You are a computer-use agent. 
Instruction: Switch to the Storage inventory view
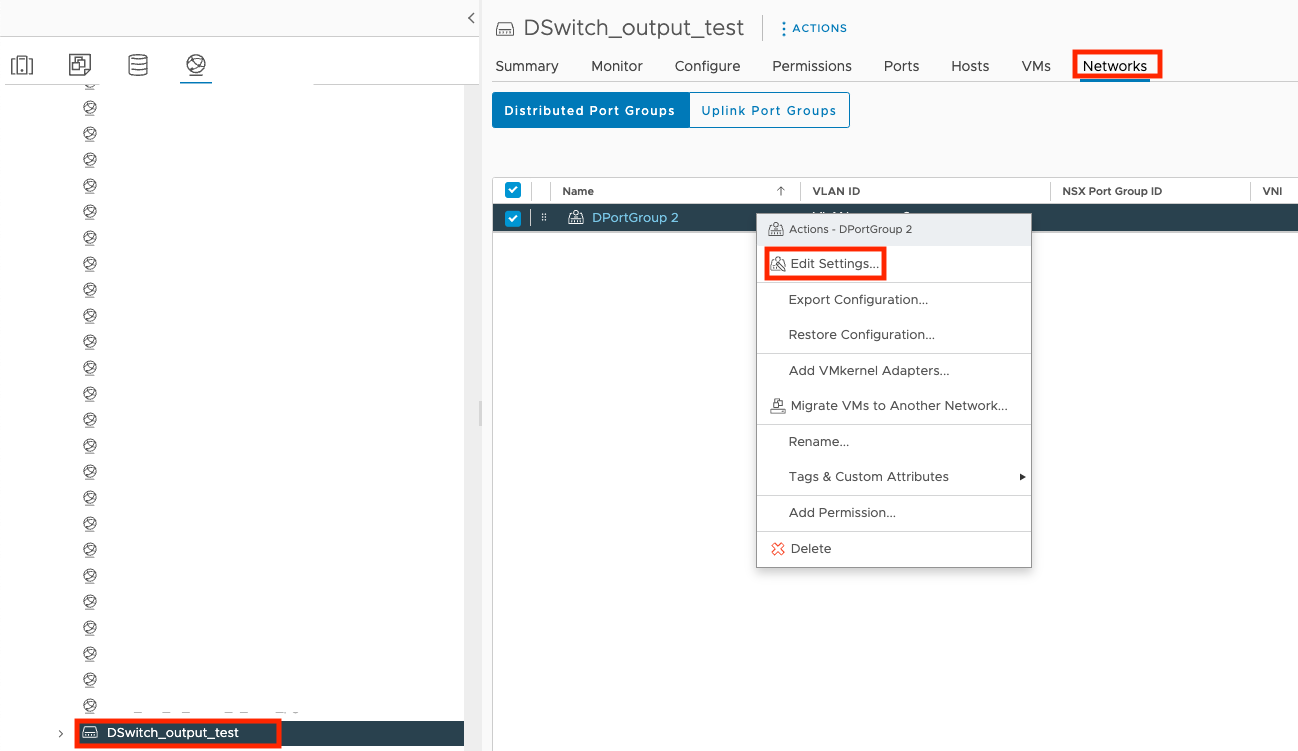(137, 64)
